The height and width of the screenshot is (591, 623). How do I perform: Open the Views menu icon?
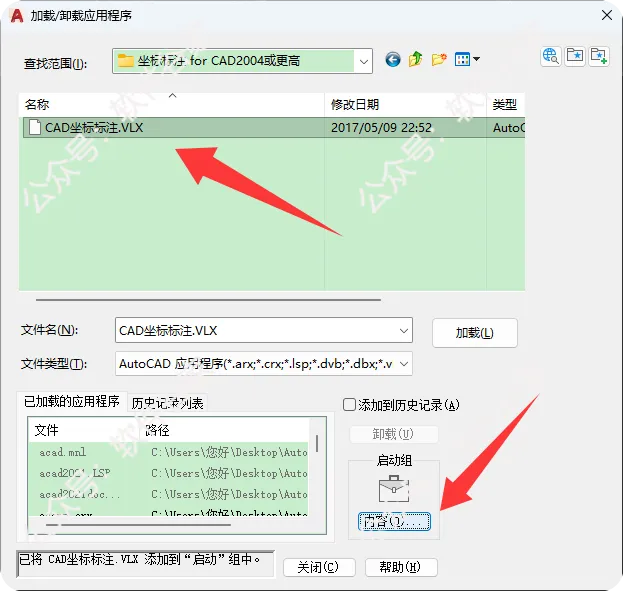point(467,60)
